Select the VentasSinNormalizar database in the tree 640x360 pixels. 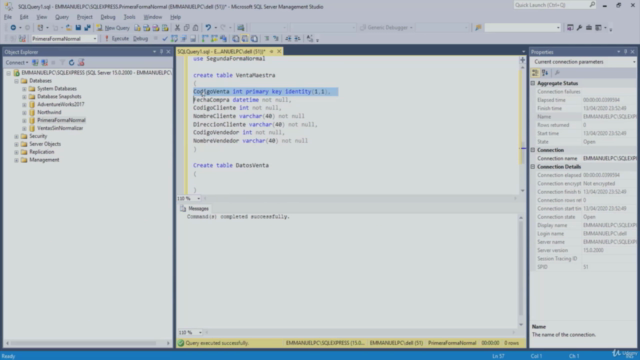[x=60, y=128]
